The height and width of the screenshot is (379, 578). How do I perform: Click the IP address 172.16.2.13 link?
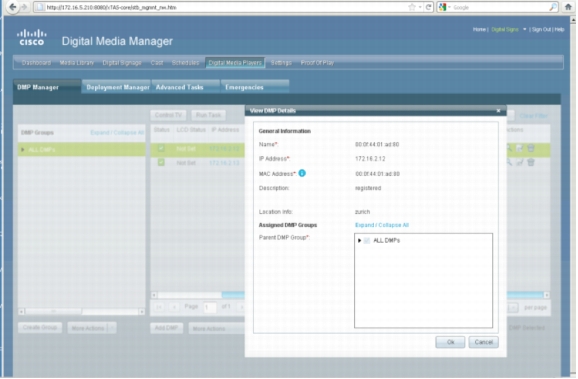(224, 163)
